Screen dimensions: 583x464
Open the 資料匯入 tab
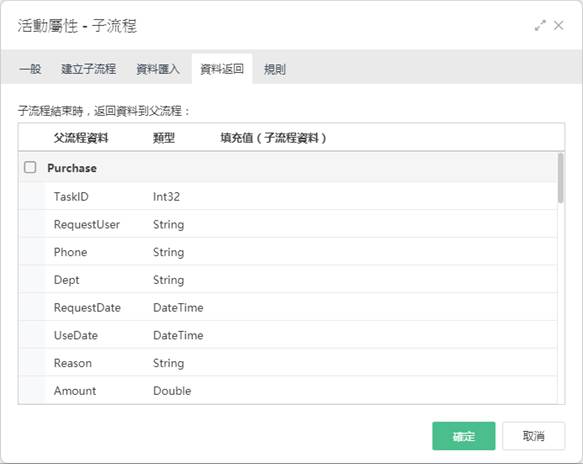coord(158,69)
